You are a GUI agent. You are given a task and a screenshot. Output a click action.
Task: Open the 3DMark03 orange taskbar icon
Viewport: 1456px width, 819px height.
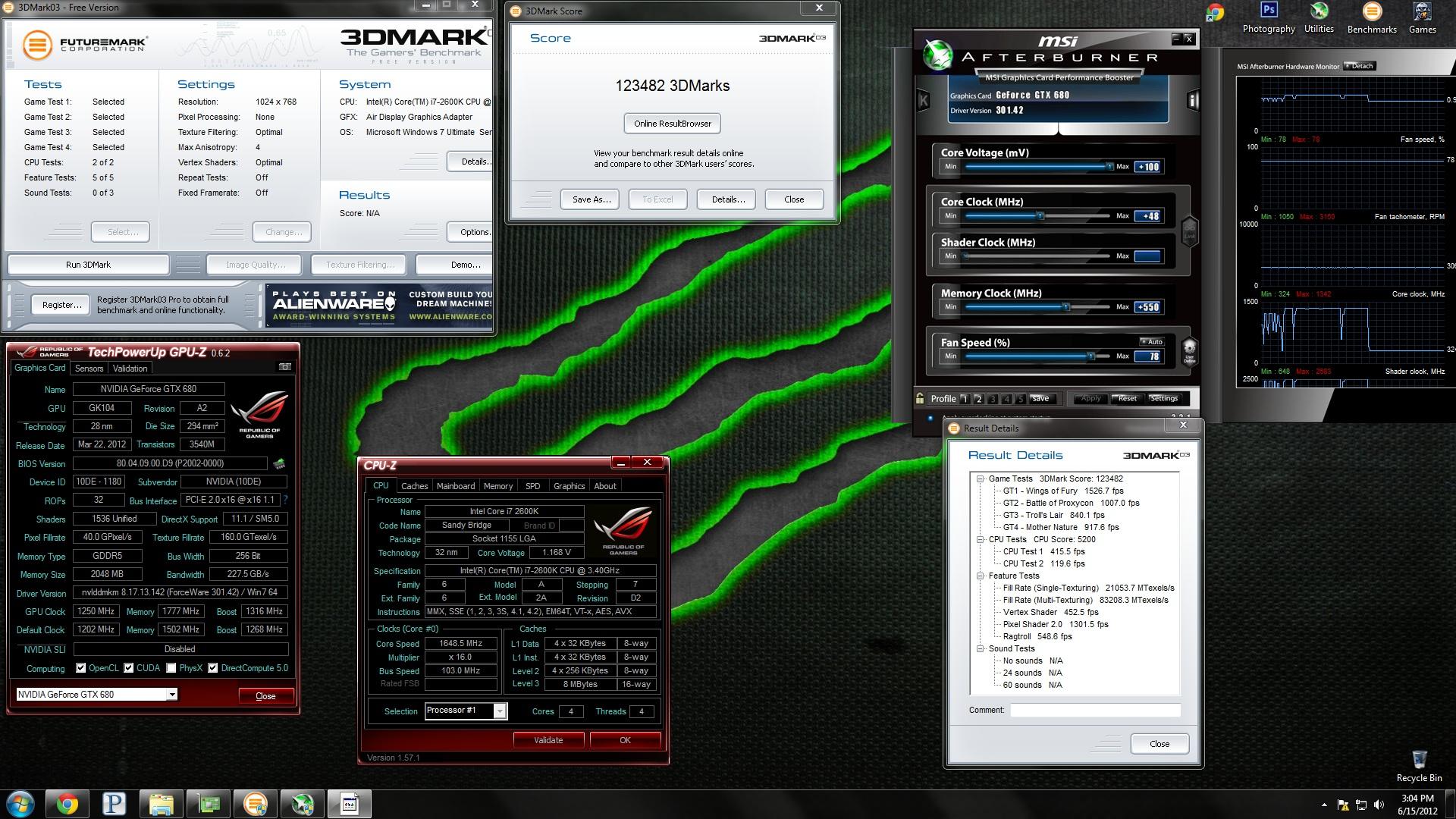[x=255, y=804]
